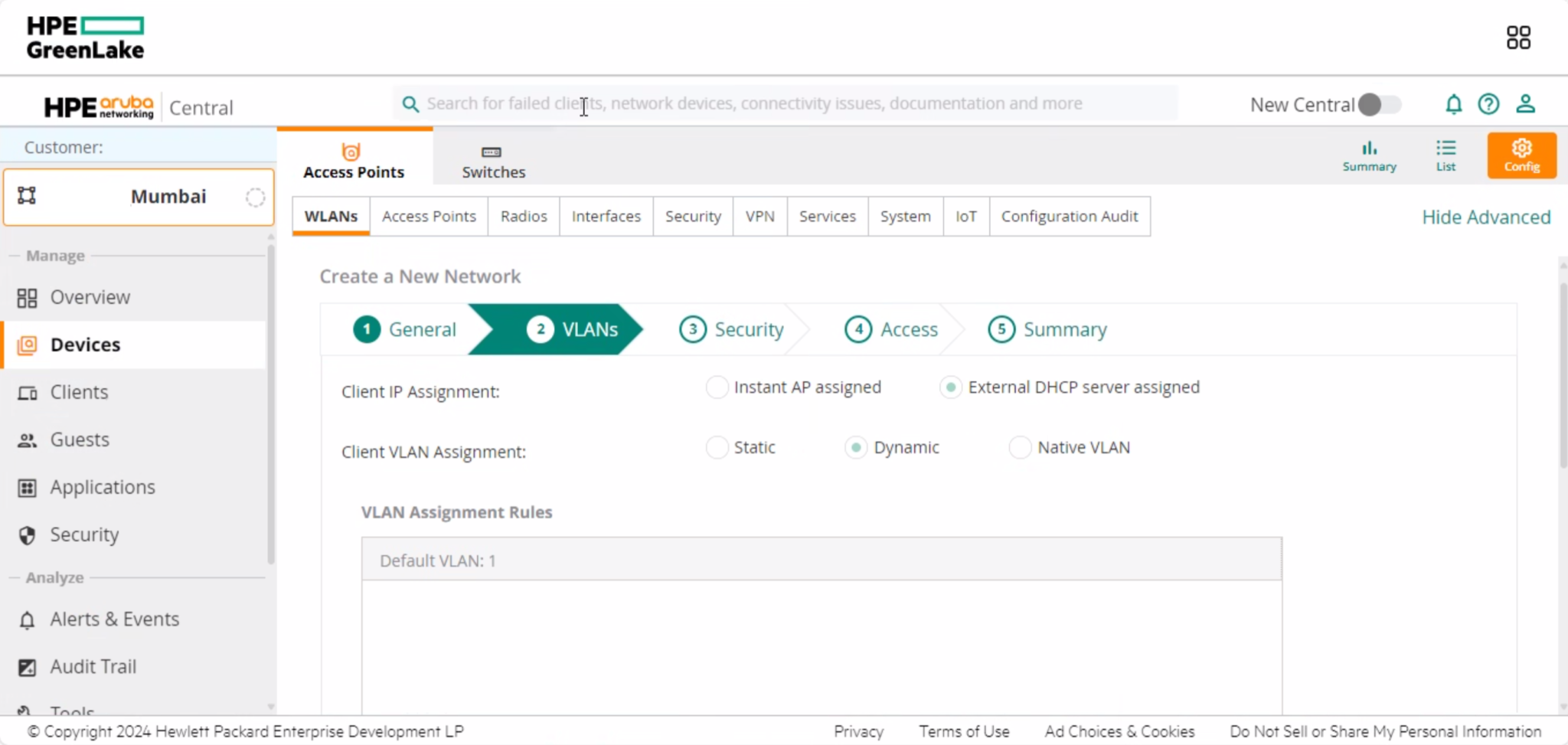Open the help question mark icon
This screenshot has width=1568, height=745.
(1489, 104)
